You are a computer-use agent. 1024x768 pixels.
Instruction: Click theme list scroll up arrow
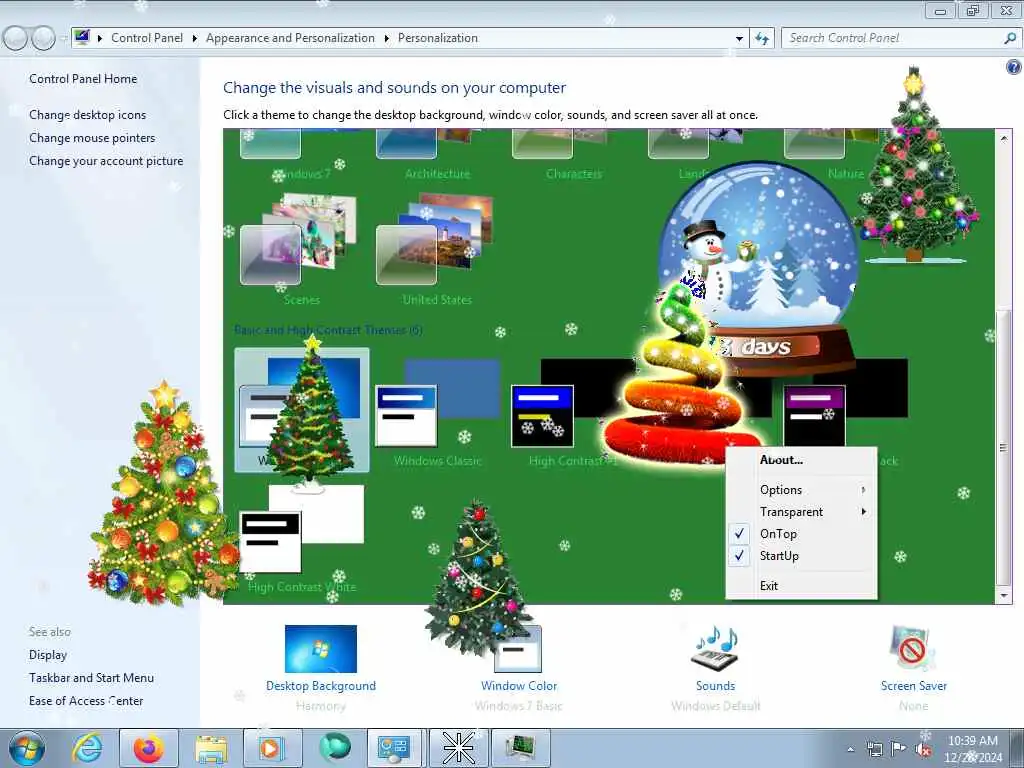[x=1004, y=138]
